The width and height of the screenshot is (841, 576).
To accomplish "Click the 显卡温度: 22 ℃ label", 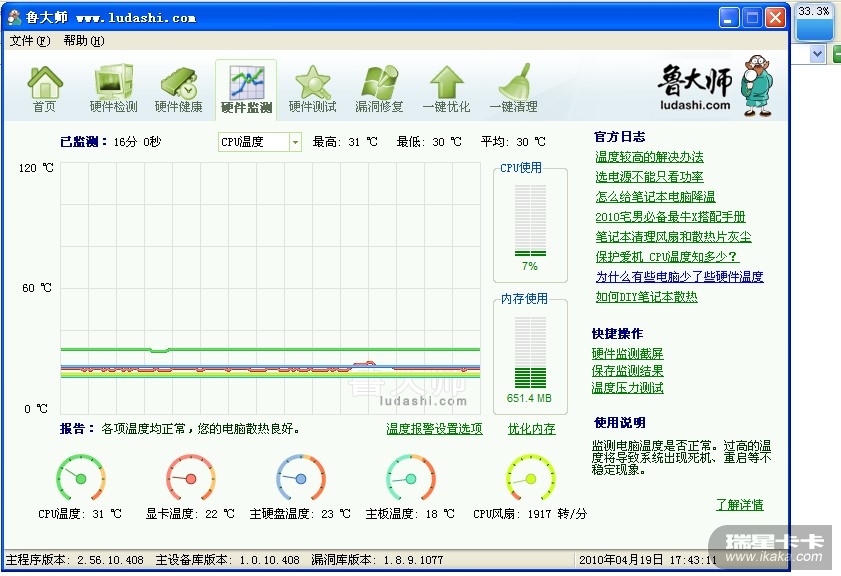I will pyautogui.click(x=190, y=514).
